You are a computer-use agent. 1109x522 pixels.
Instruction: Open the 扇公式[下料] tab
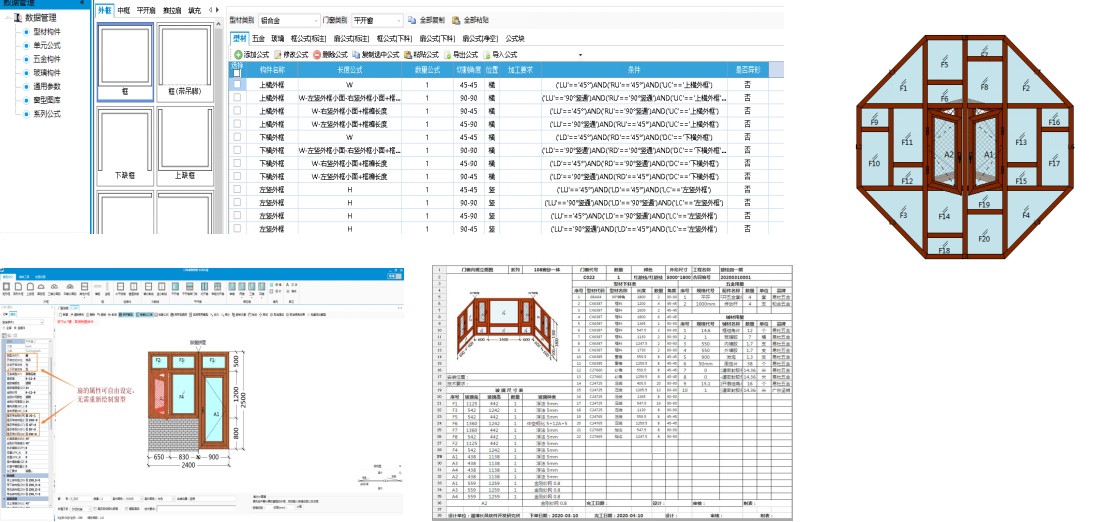pos(438,38)
